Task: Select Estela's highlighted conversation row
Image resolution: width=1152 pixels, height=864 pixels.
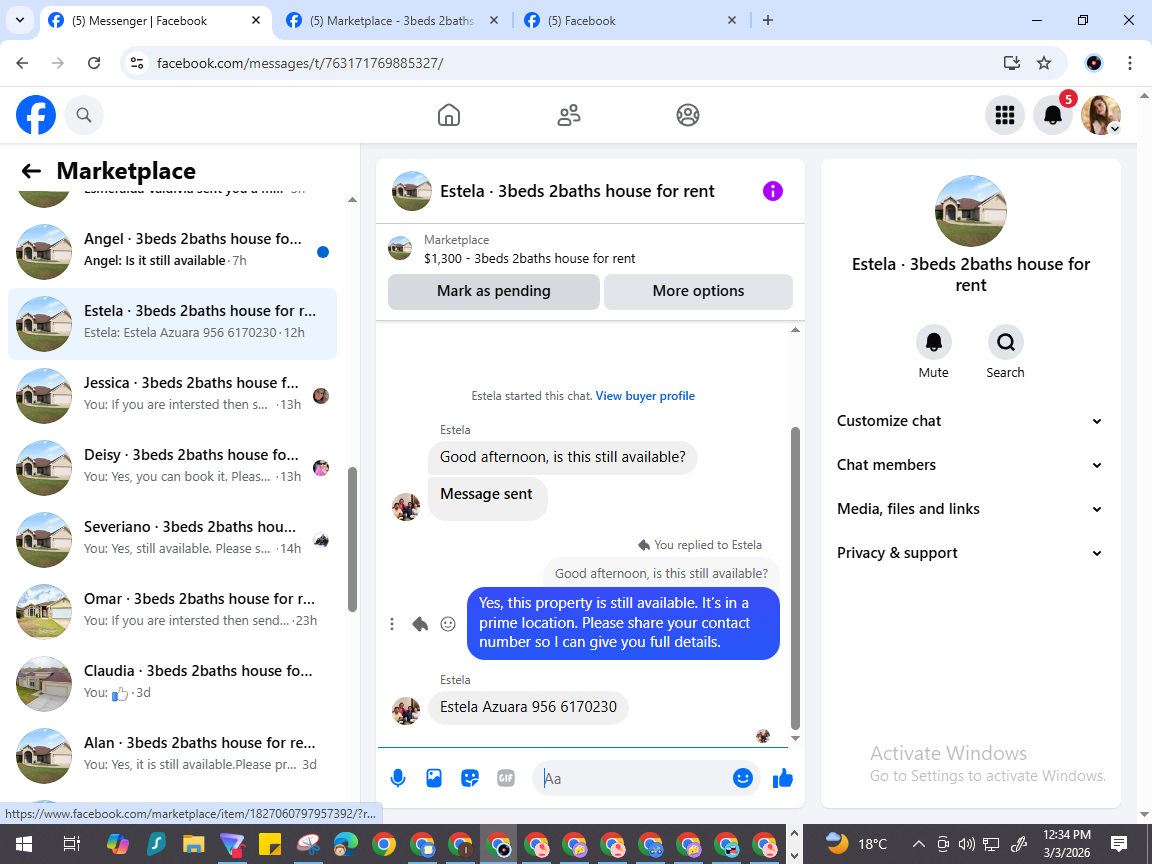Action: (x=172, y=324)
